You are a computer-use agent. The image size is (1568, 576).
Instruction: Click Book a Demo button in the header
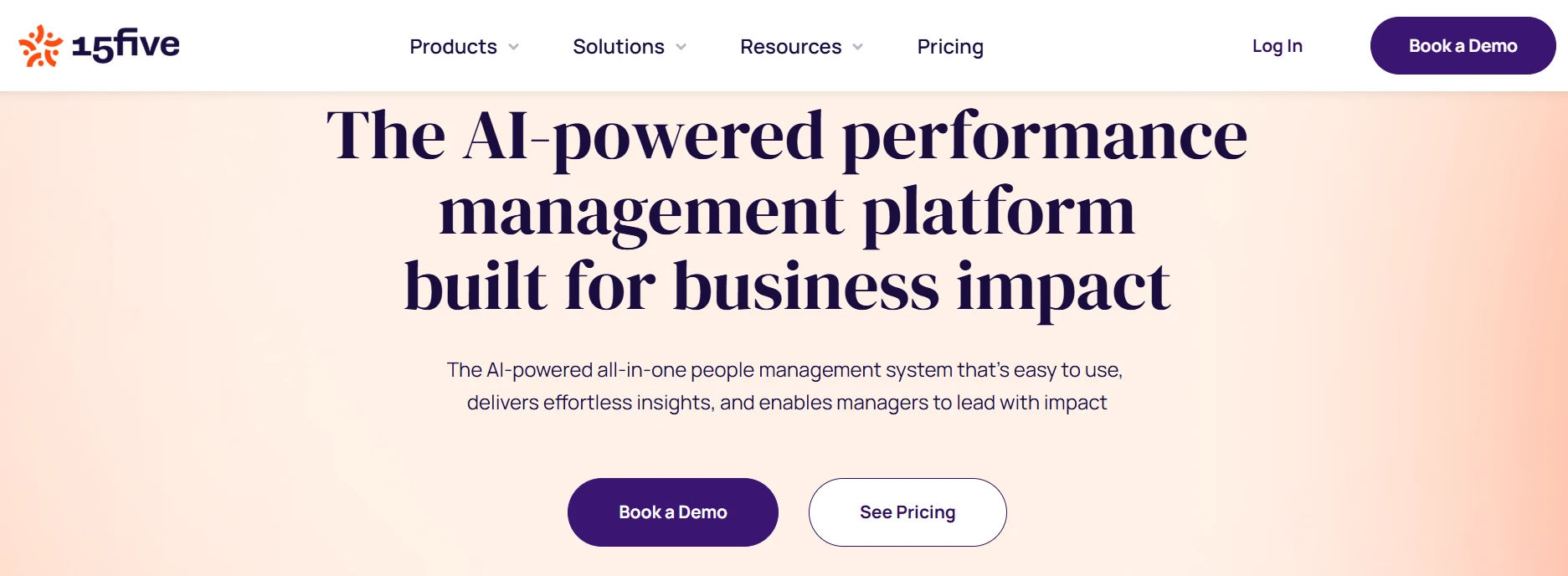tap(1463, 46)
